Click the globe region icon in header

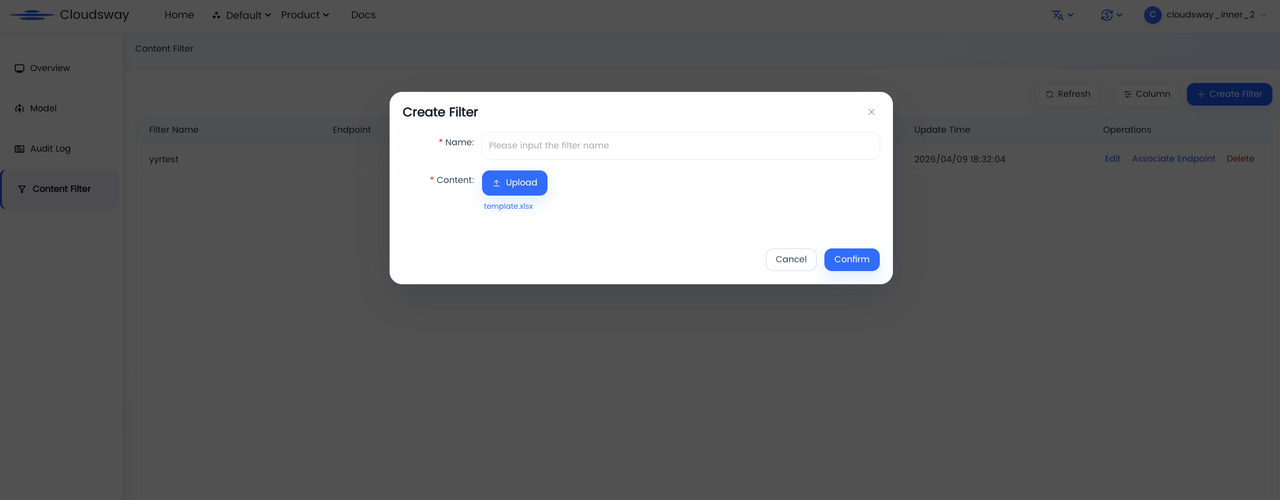coord(1106,15)
